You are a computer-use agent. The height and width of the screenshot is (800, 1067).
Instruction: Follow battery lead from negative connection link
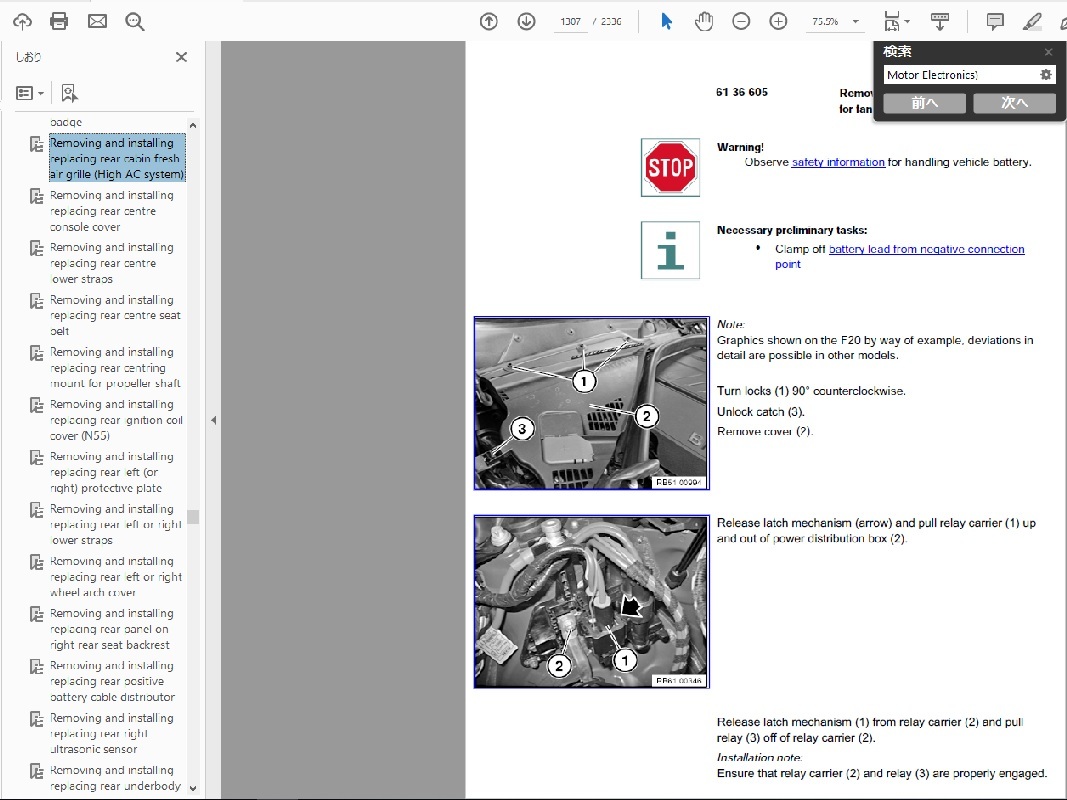[x=926, y=249]
